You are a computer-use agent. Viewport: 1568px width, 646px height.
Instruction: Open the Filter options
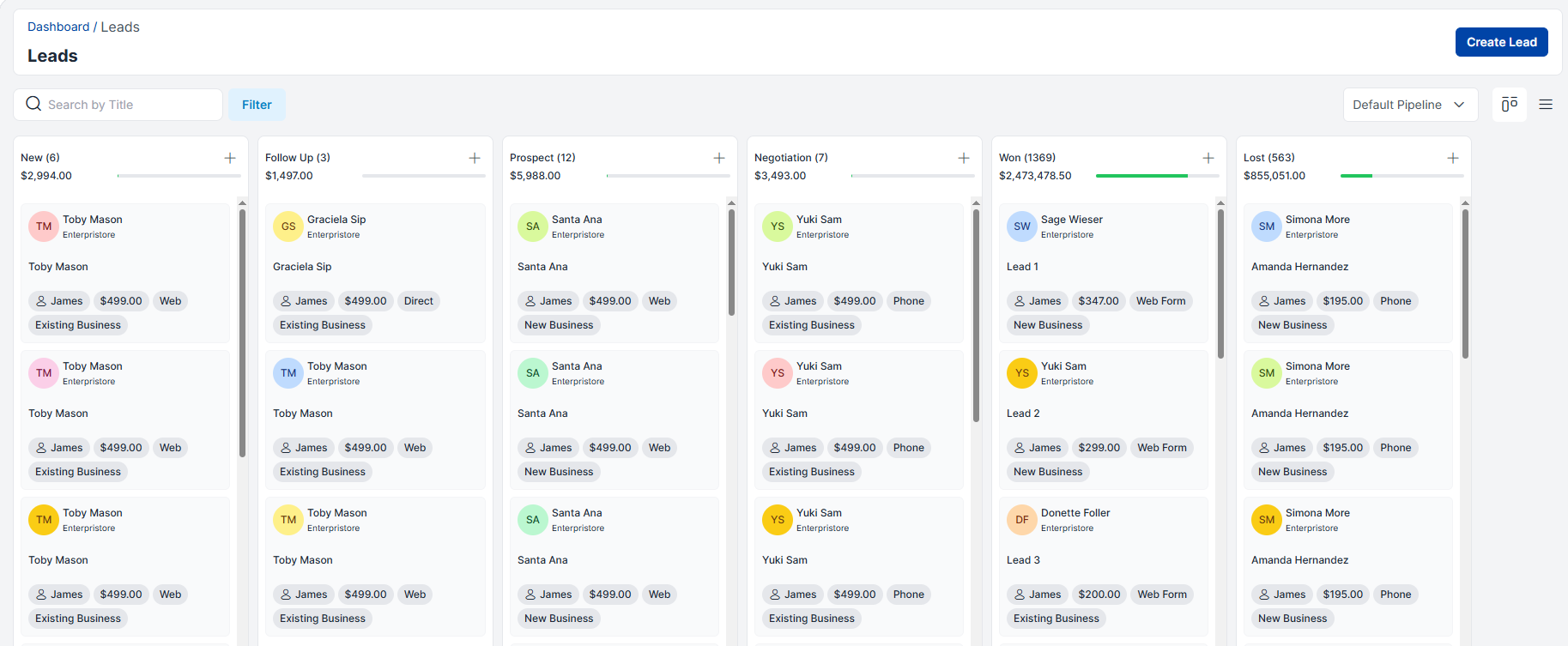coord(257,105)
